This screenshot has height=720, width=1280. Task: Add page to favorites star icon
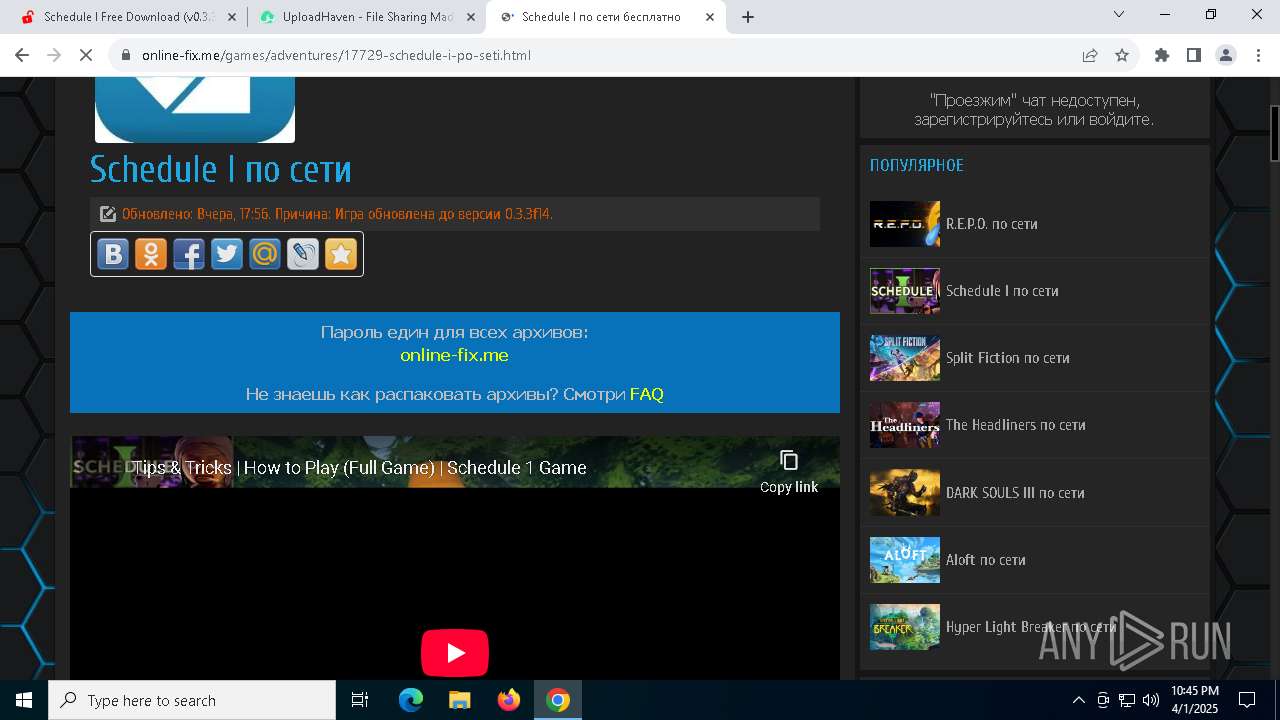coord(341,254)
